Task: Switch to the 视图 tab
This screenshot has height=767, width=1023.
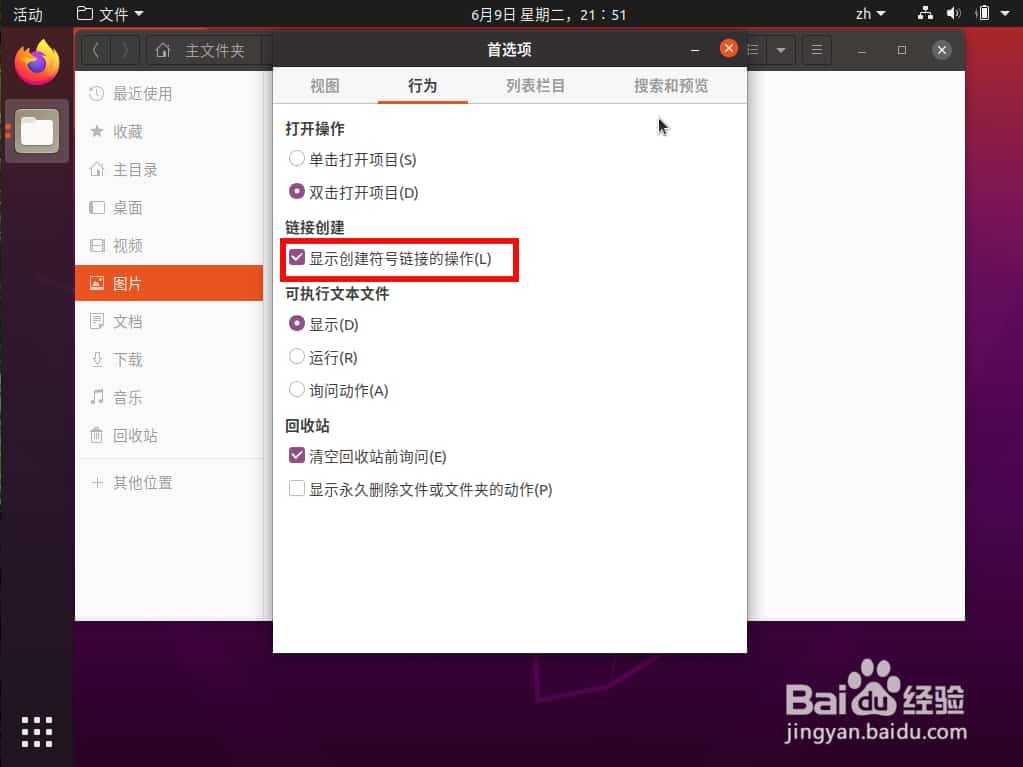Action: pyautogui.click(x=324, y=86)
